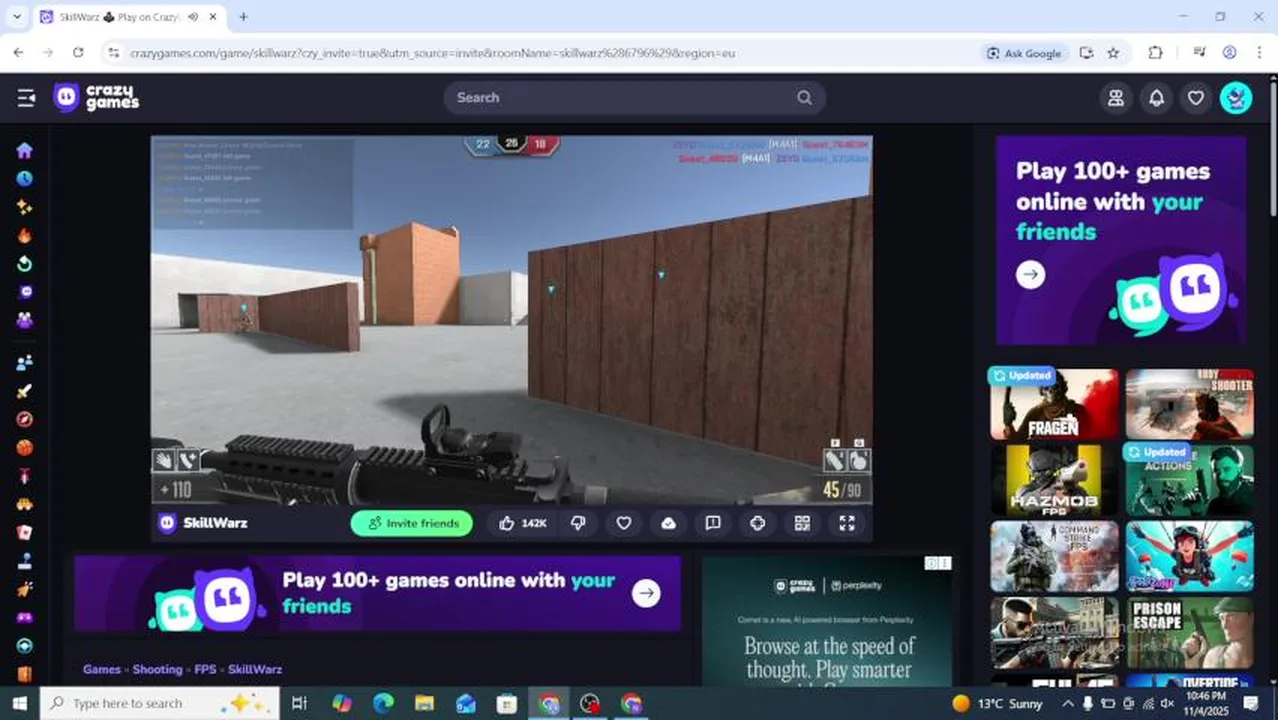Click the crosshair icon in the game bar
1278x720 pixels.
point(757,523)
